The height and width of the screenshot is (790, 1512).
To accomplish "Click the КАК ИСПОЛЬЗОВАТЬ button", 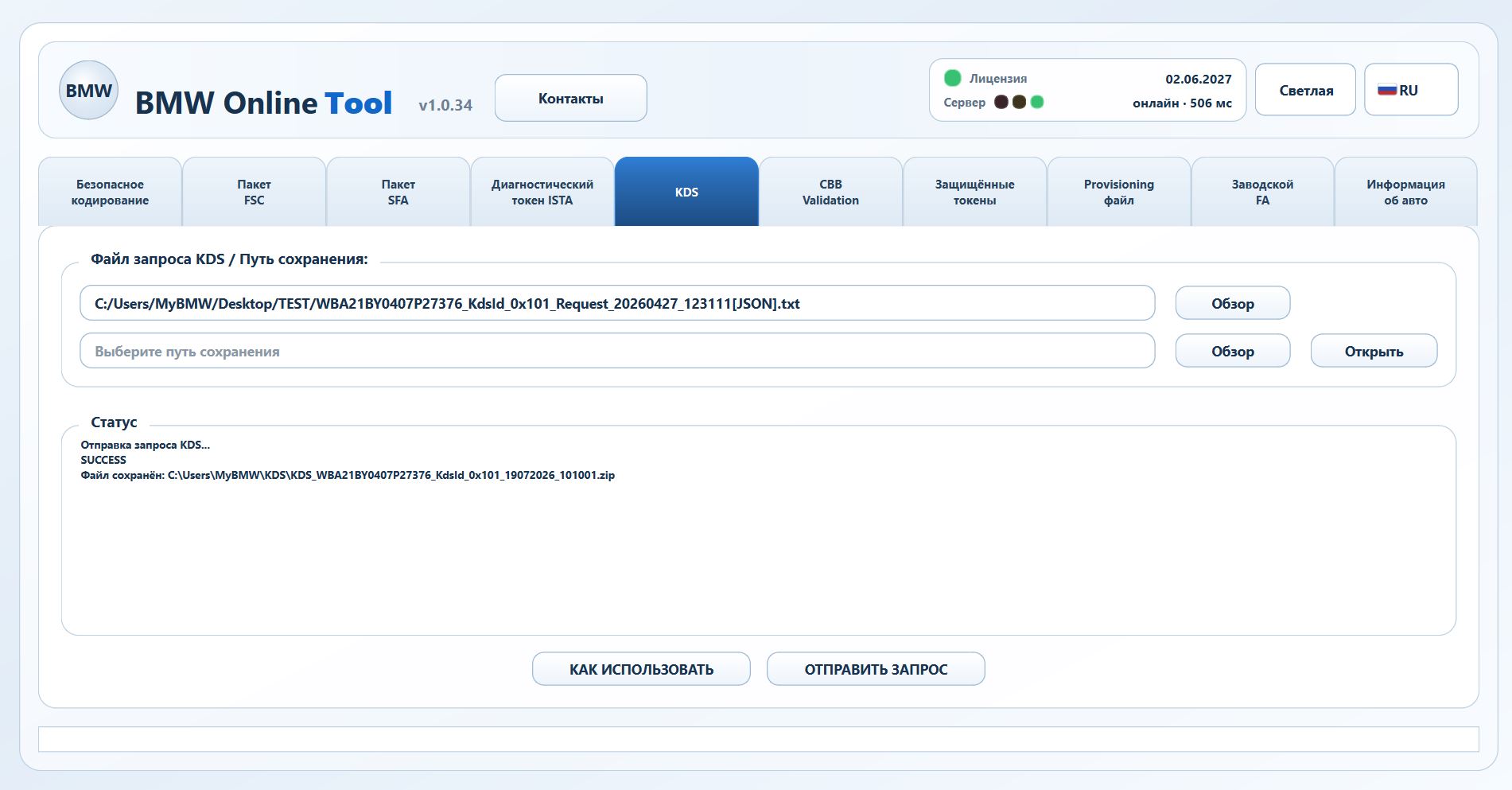I will click(x=641, y=669).
